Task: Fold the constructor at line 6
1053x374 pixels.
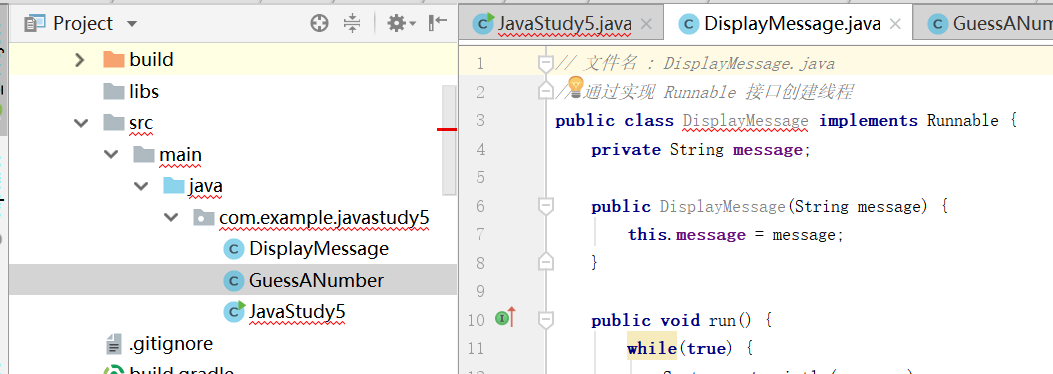Action: pyautogui.click(x=546, y=206)
